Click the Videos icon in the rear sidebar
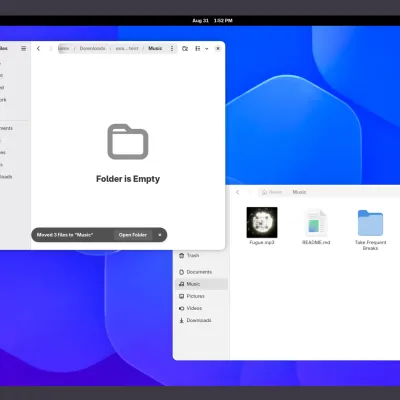 click(181, 308)
